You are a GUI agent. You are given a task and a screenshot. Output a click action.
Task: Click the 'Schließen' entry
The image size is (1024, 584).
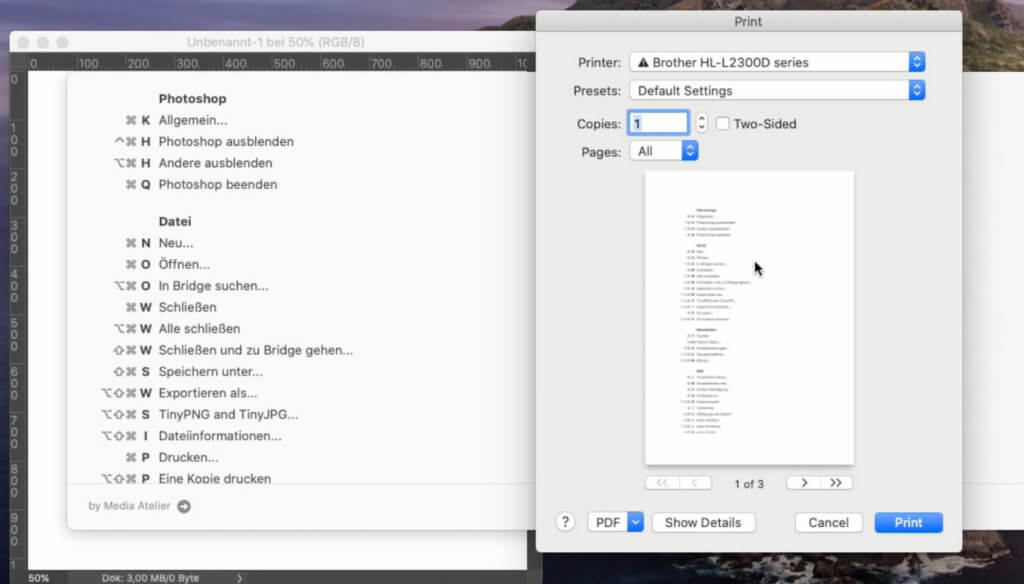[x=187, y=308]
